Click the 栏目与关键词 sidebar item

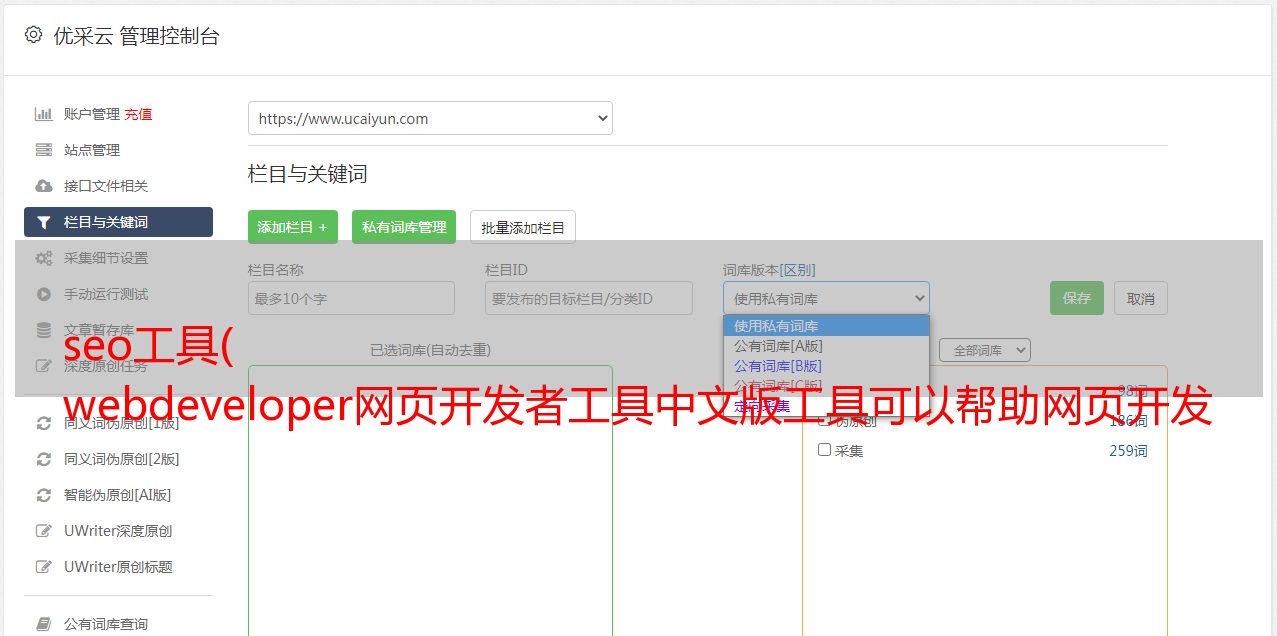[118, 222]
